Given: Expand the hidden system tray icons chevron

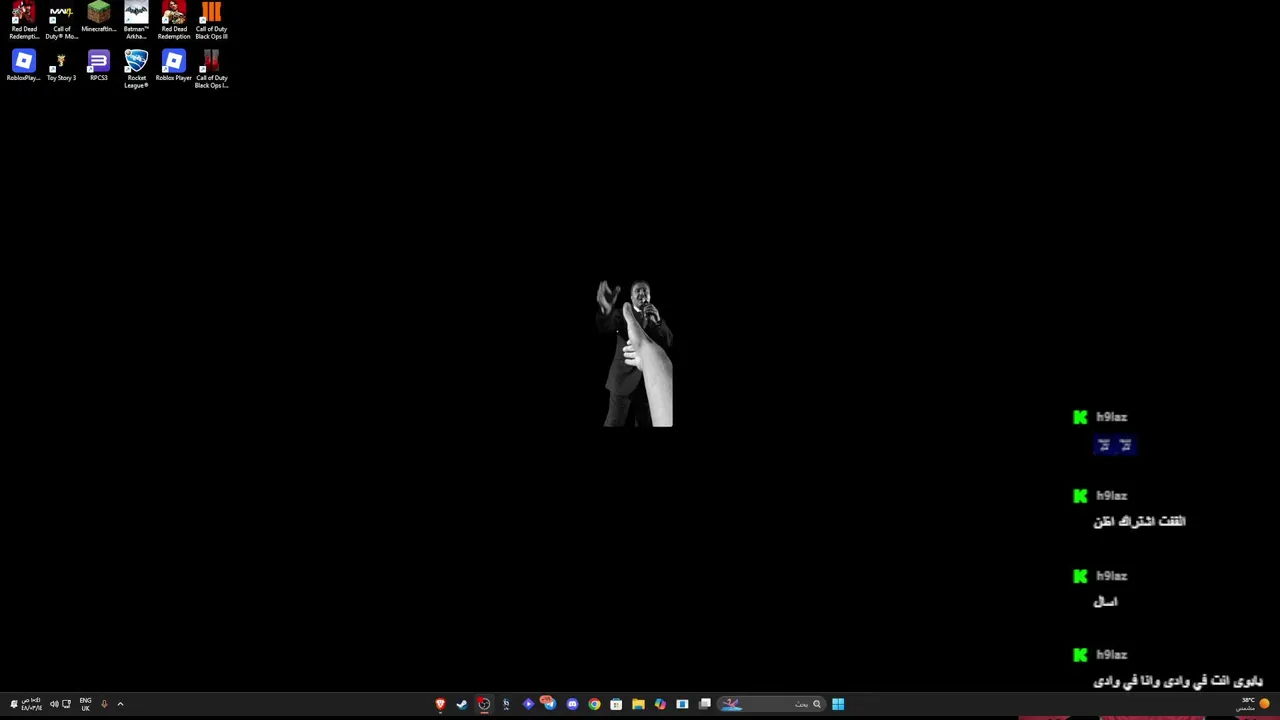Looking at the screenshot, I should point(120,704).
